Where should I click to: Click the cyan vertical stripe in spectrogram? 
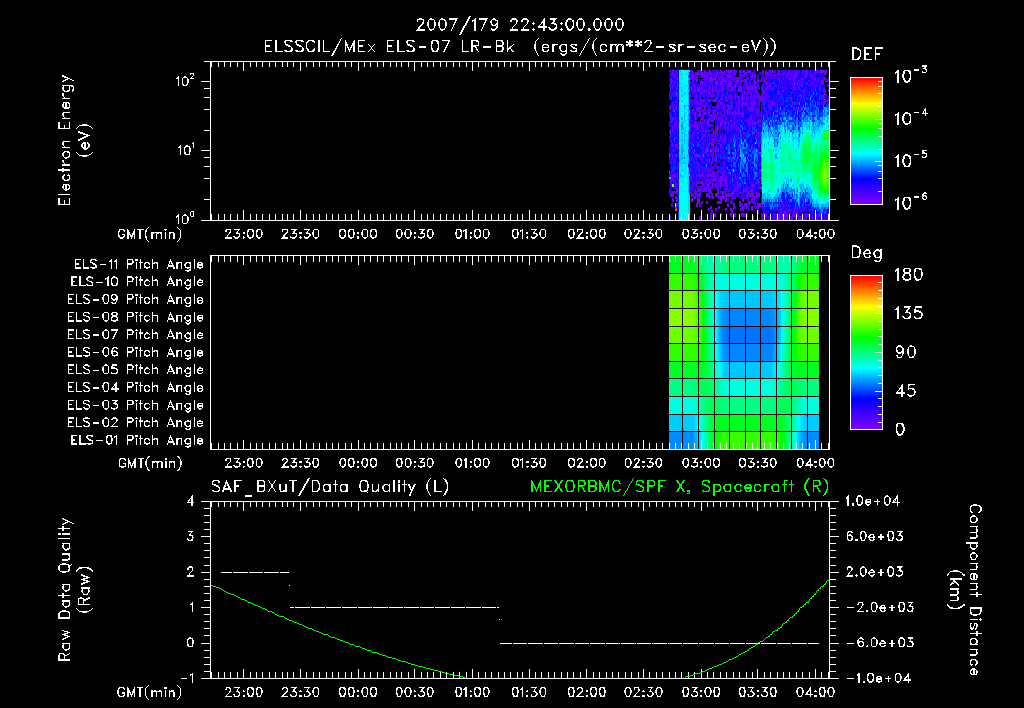point(684,144)
